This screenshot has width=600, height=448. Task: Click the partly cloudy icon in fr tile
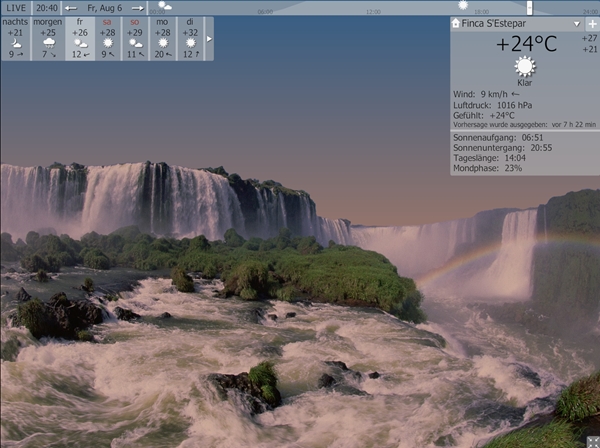click(x=80, y=43)
